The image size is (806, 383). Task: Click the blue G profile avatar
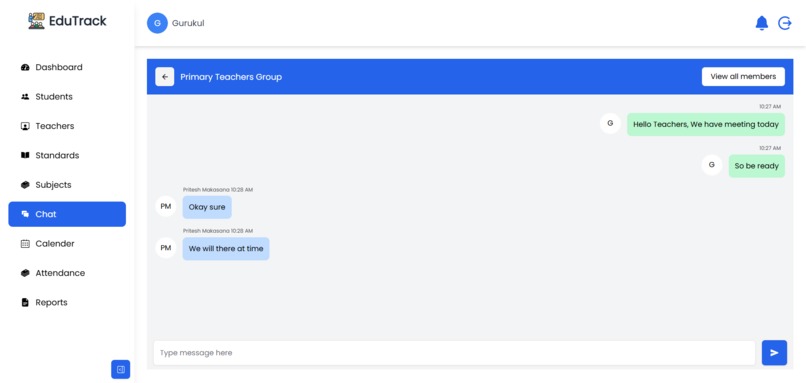[x=157, y=23]
